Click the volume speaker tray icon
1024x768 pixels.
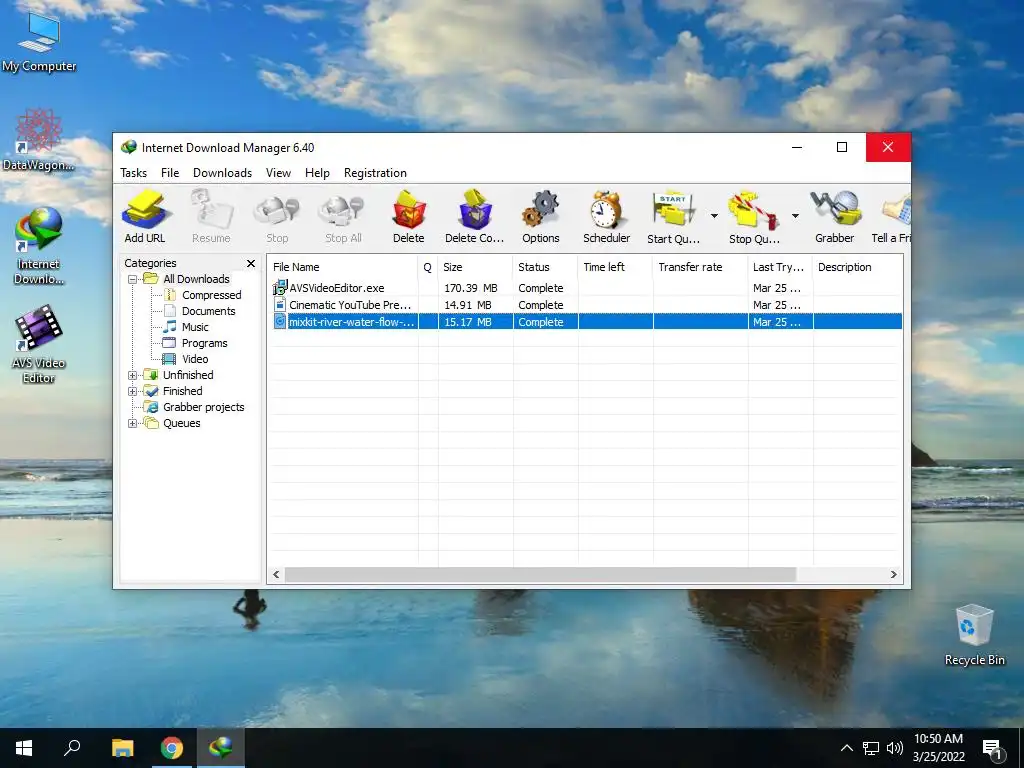point(895,748)
